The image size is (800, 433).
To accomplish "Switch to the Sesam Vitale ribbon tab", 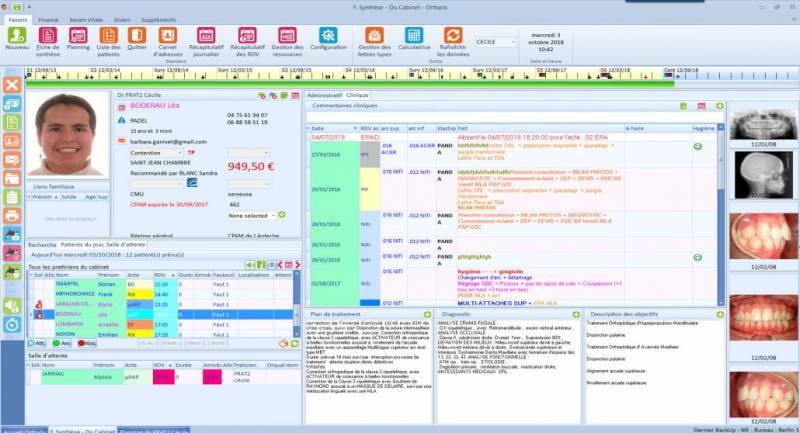I will [86, 20].
